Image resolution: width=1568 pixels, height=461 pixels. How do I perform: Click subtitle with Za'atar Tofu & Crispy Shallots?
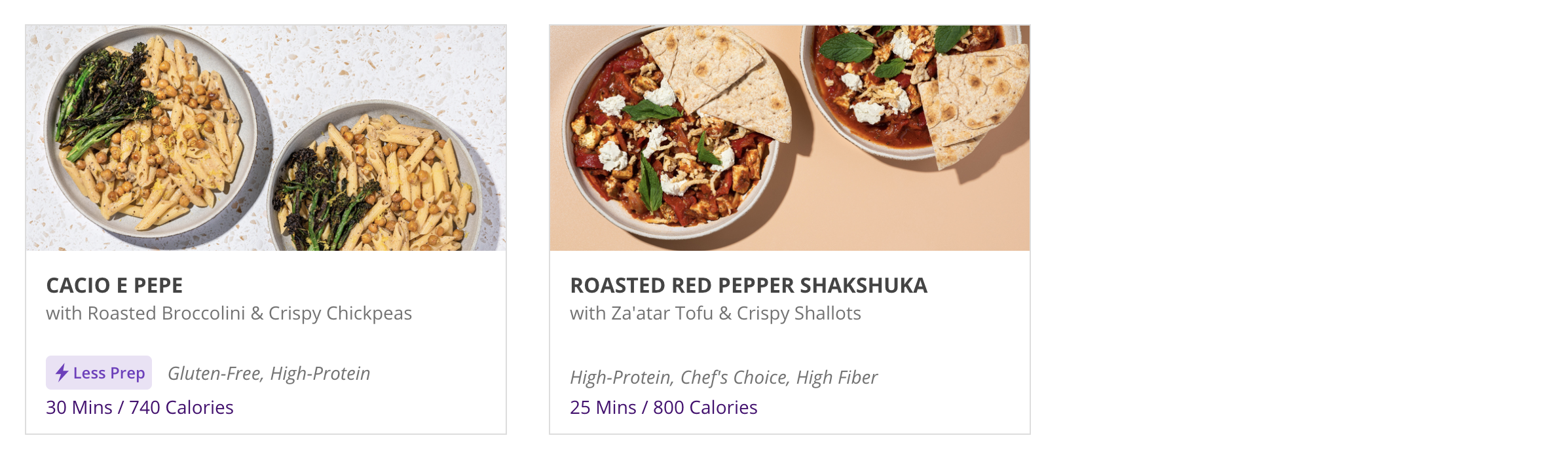[x=715, y=314]
